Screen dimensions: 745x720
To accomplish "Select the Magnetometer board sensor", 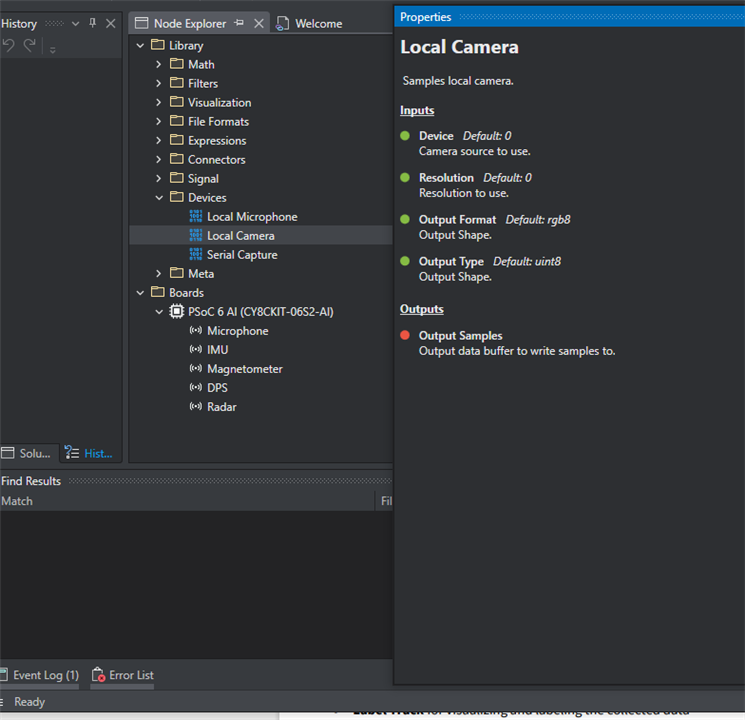I will pyautogui.click(x=245, y=369).
